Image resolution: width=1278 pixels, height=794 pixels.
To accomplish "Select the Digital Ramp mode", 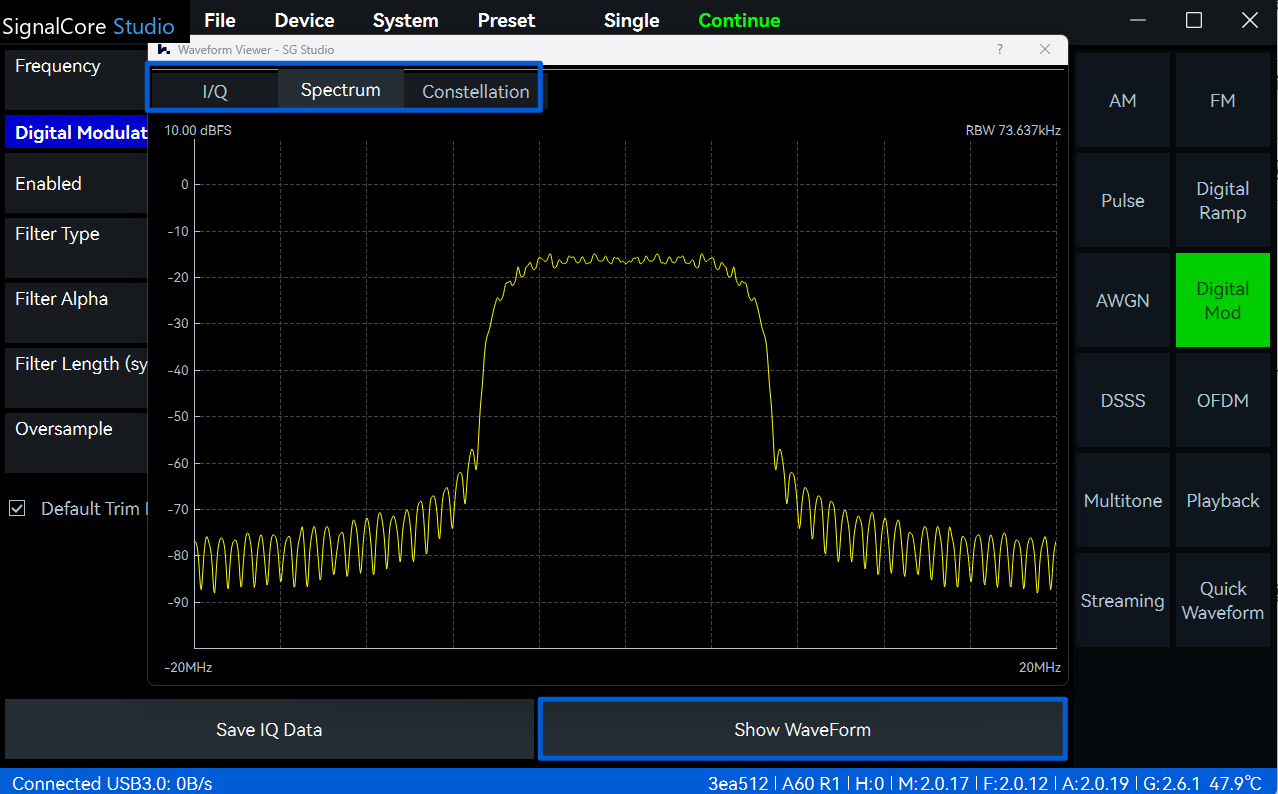I will [x=1223, y=200].
